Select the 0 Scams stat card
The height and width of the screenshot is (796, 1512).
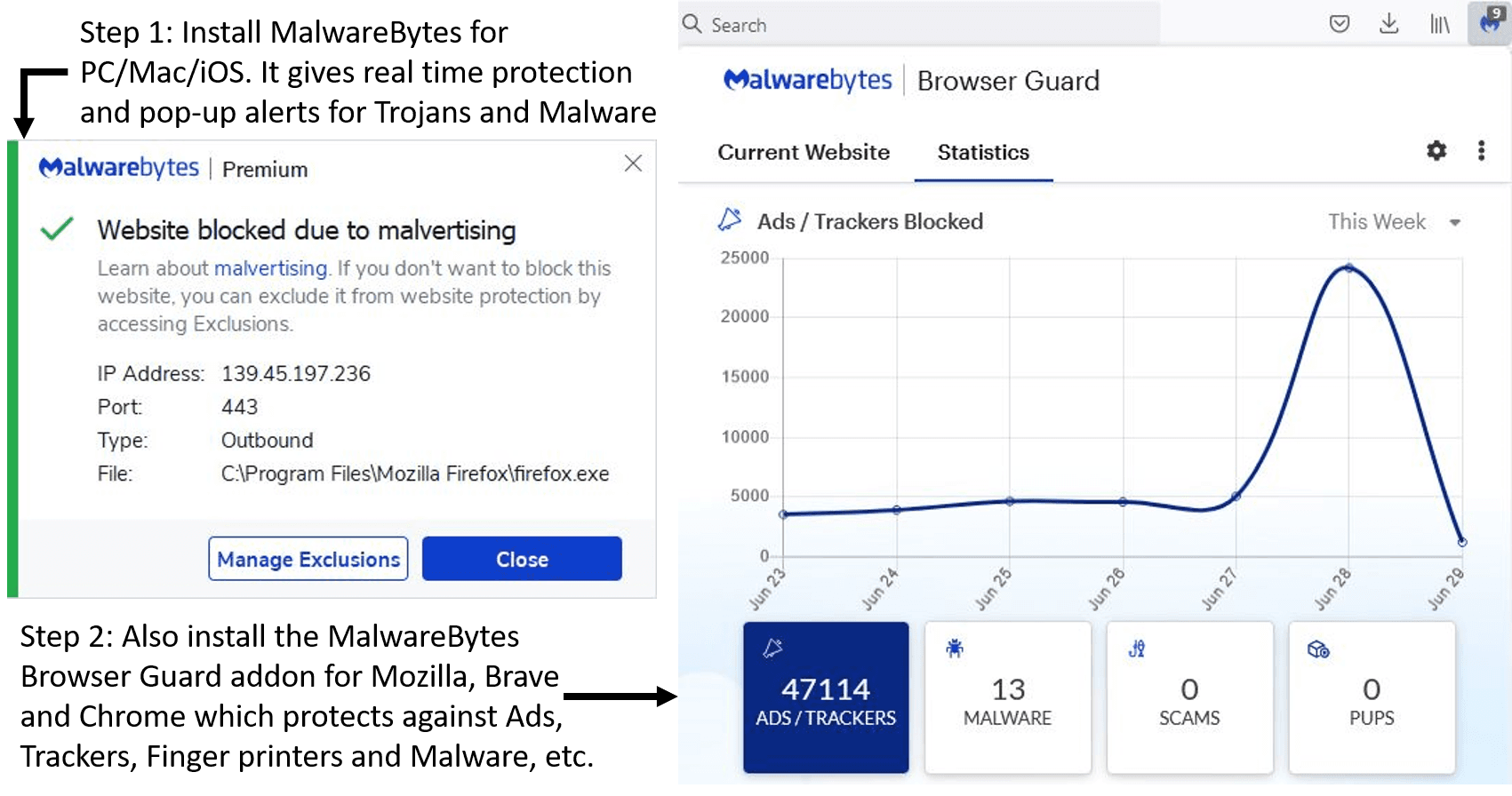1189,696
